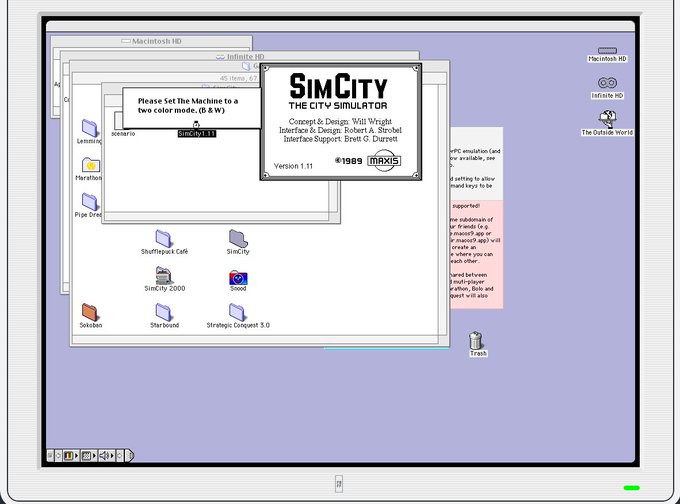
Task: Open the SimCity 2000 folder icon
Action: pyautogui.click(x=164, y=276)
